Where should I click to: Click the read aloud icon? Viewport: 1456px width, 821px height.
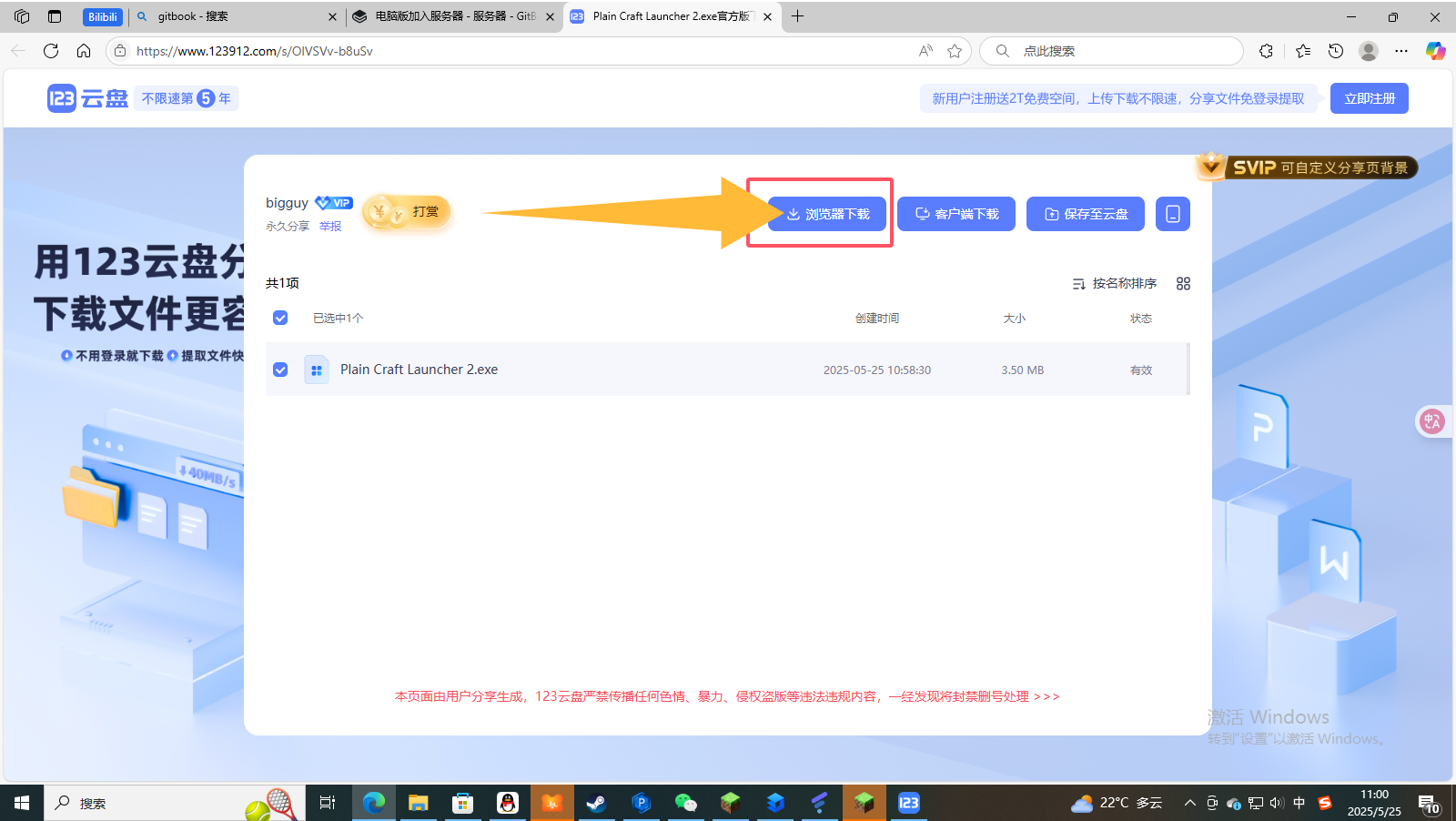(925, 51)
